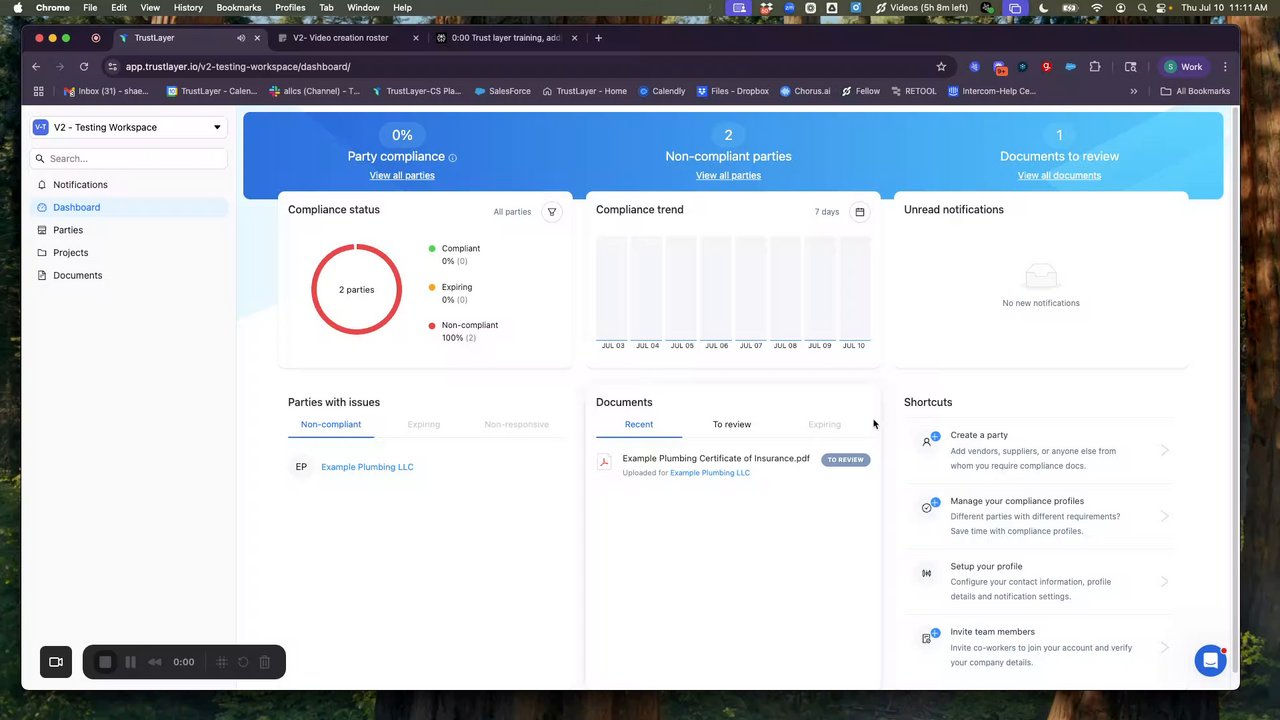Click View all parties under Non-compliant parties
The height and width of the screenshot is (720, 1280).
pos(728,175)
